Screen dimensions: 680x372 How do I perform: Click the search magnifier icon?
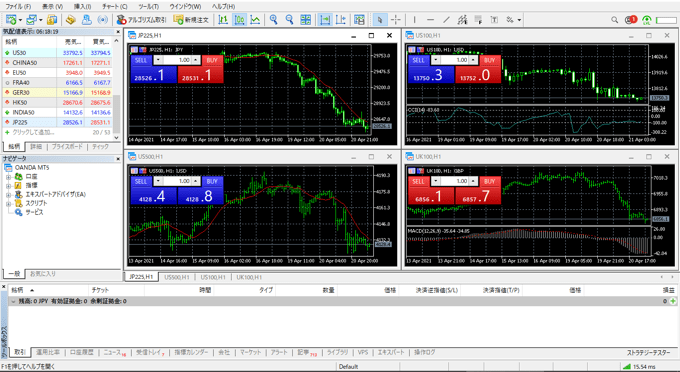[x=615, y=20]
